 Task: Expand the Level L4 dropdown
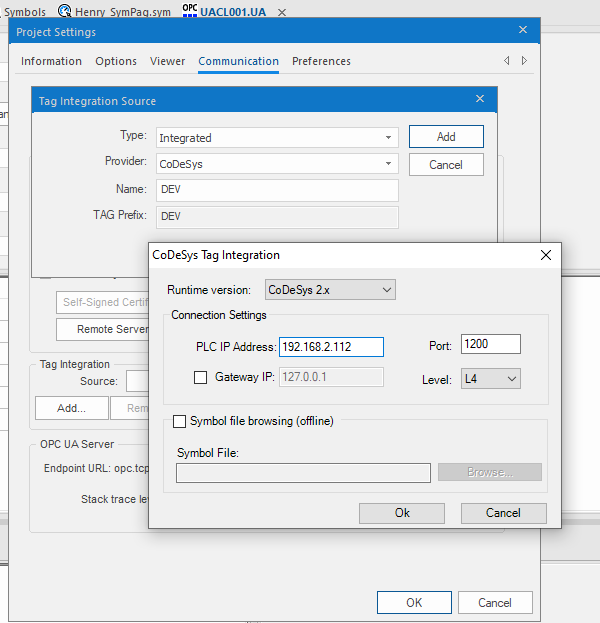(491, 378)
